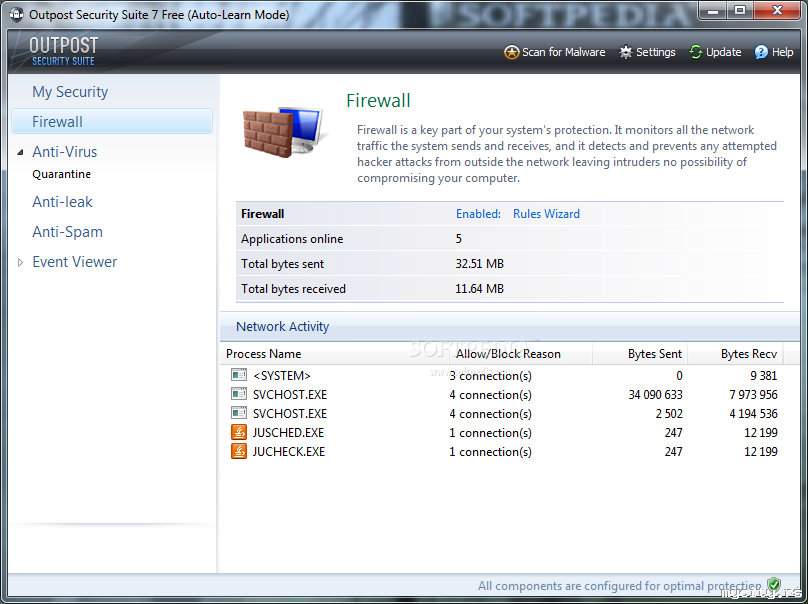808x604 pixels.
Task: Click the Help label in top bar
Action: click(x=782, y=52)
